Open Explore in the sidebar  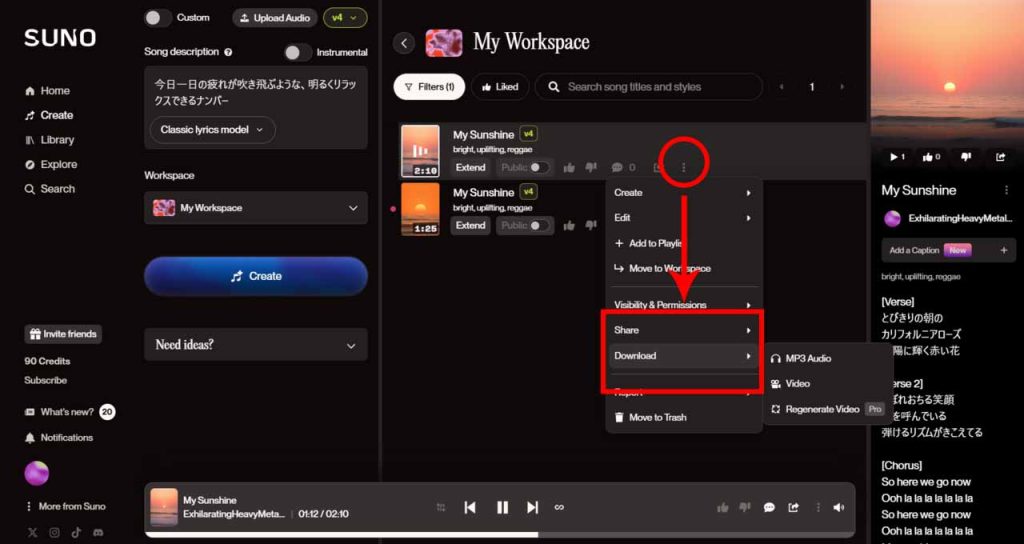pyautogui.click(x=51, y=165)
